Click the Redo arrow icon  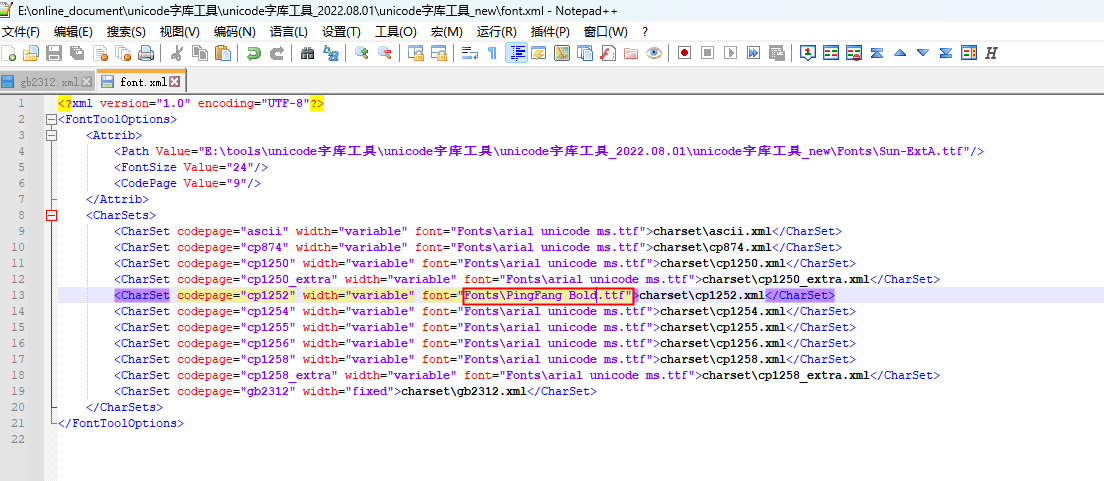277,53
